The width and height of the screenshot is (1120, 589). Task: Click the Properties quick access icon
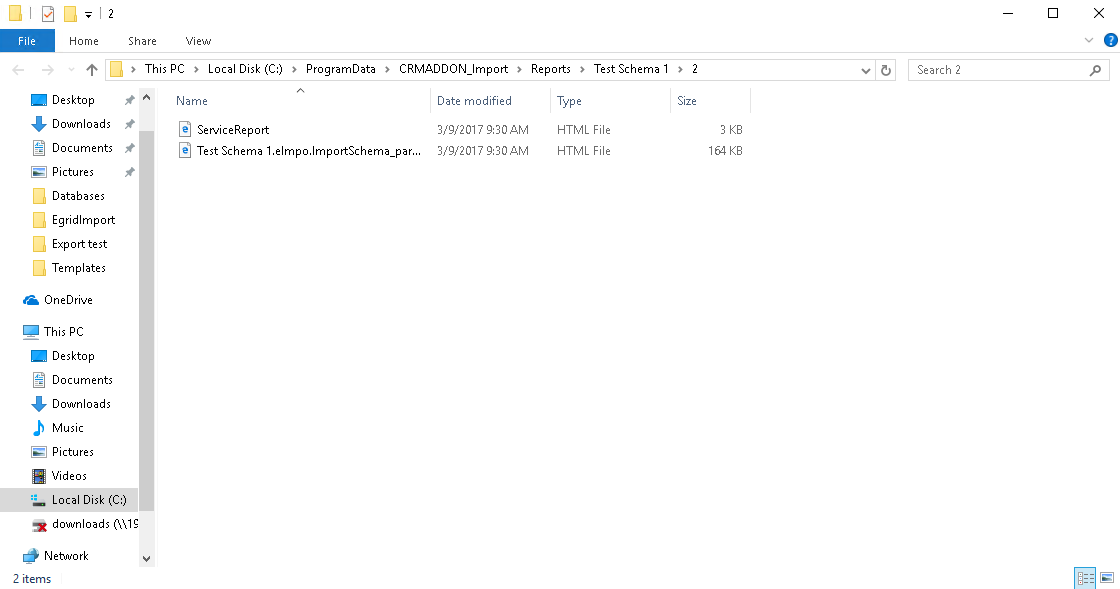click(x=48, y=14)
